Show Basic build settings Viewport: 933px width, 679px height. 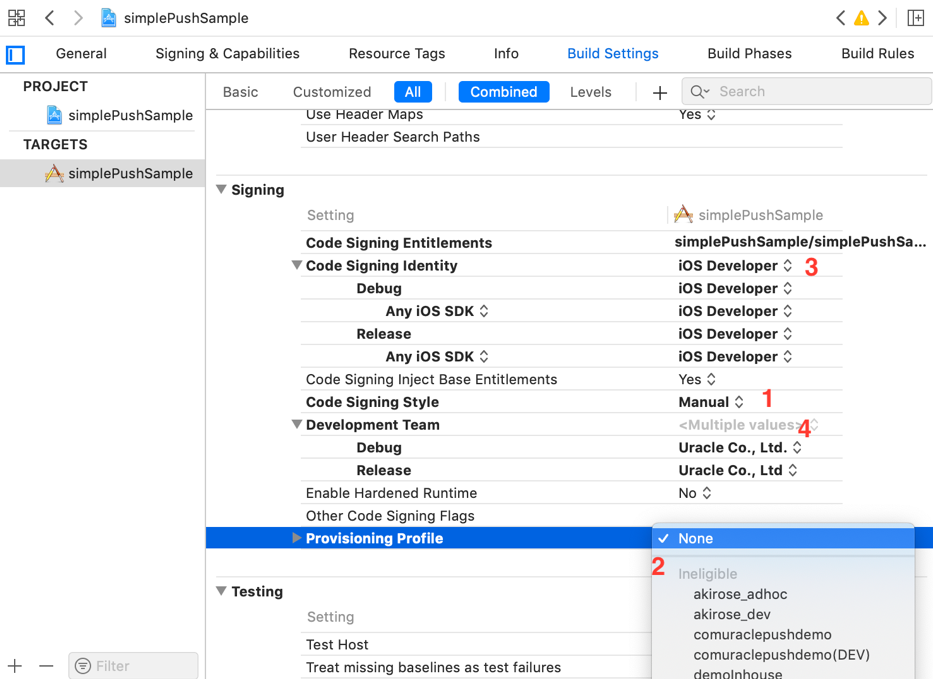coord(240,92)
